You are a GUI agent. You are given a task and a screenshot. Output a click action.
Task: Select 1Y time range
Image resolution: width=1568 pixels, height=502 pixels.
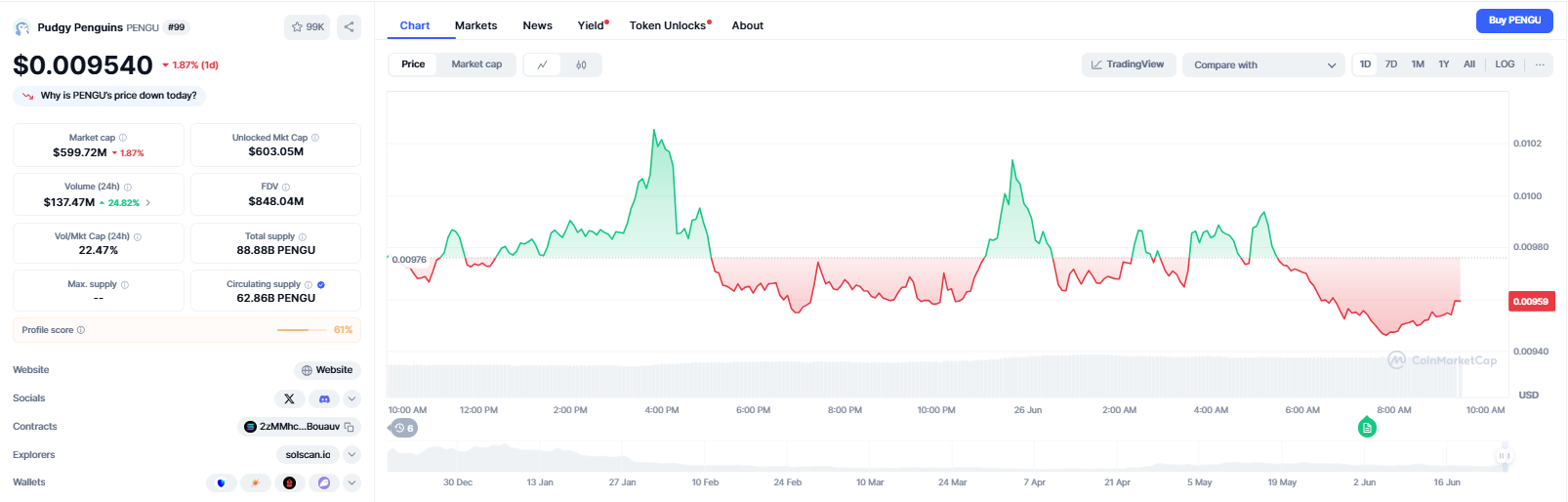pos(1444,64)
